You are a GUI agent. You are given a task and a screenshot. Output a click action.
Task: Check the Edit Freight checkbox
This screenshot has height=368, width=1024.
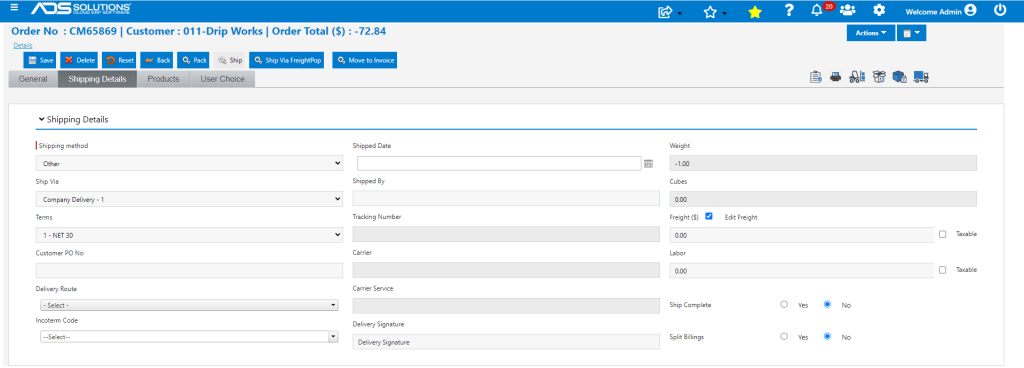click(709, 216)
